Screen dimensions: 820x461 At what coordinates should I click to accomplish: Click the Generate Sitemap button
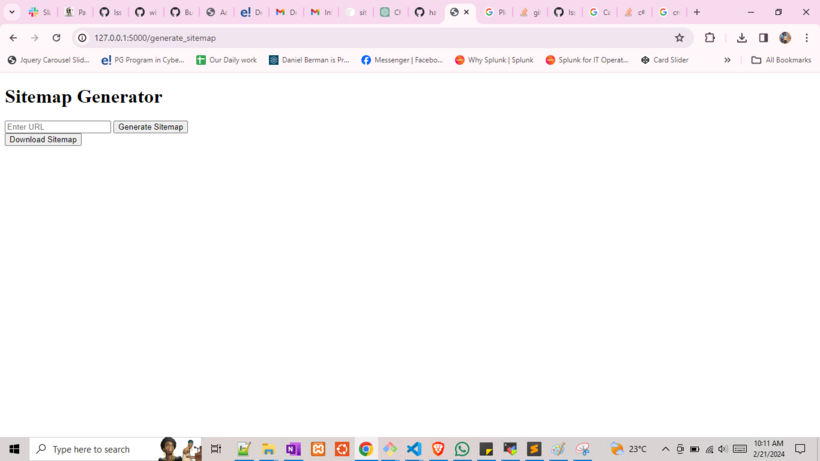(x=150, y=127)
